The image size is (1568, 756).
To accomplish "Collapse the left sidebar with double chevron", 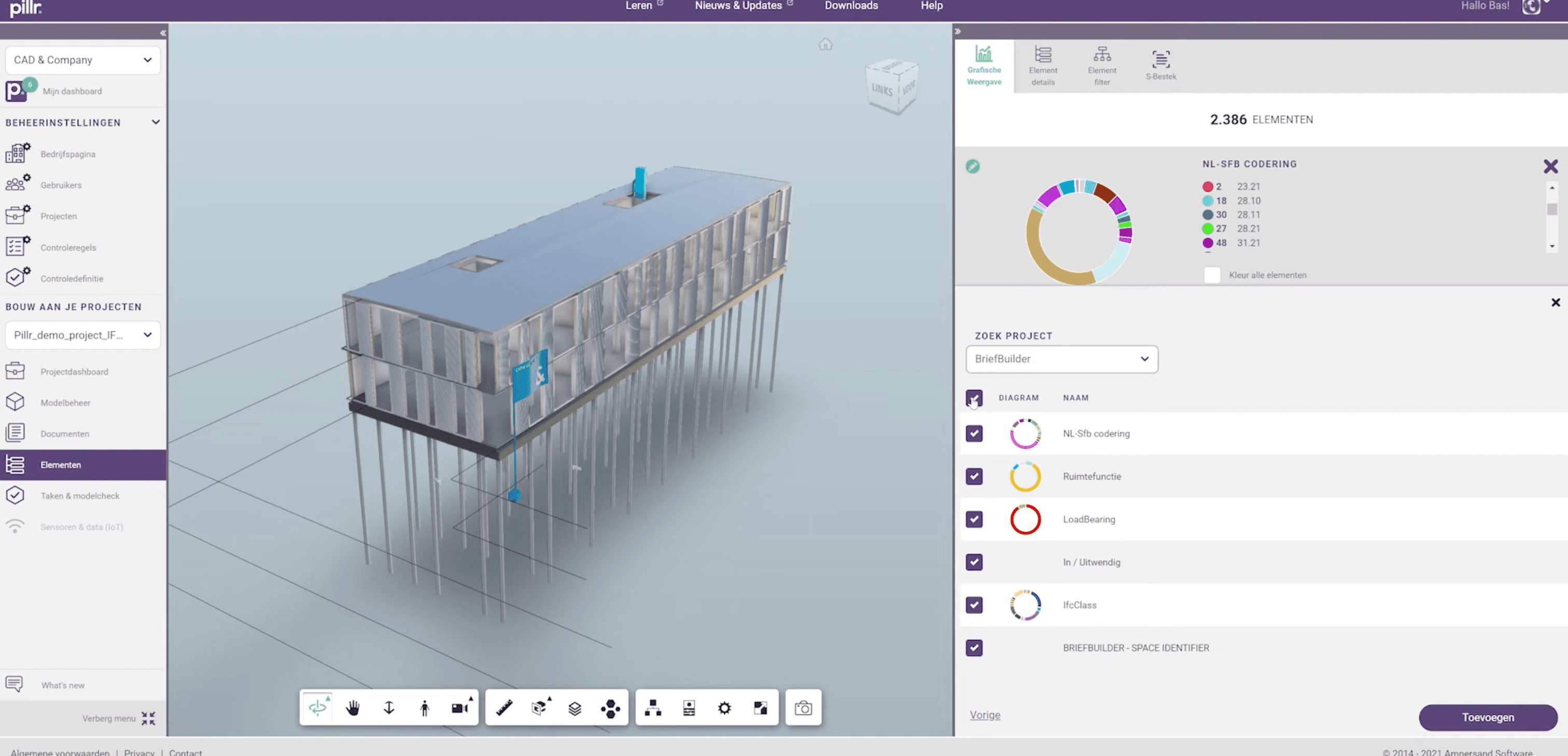I will 162,33.
